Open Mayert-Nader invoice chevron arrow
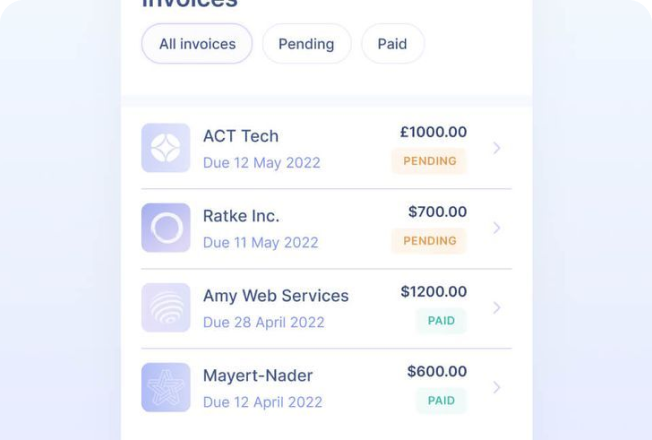This screenshot has height=440, width=652. [497, 388]
